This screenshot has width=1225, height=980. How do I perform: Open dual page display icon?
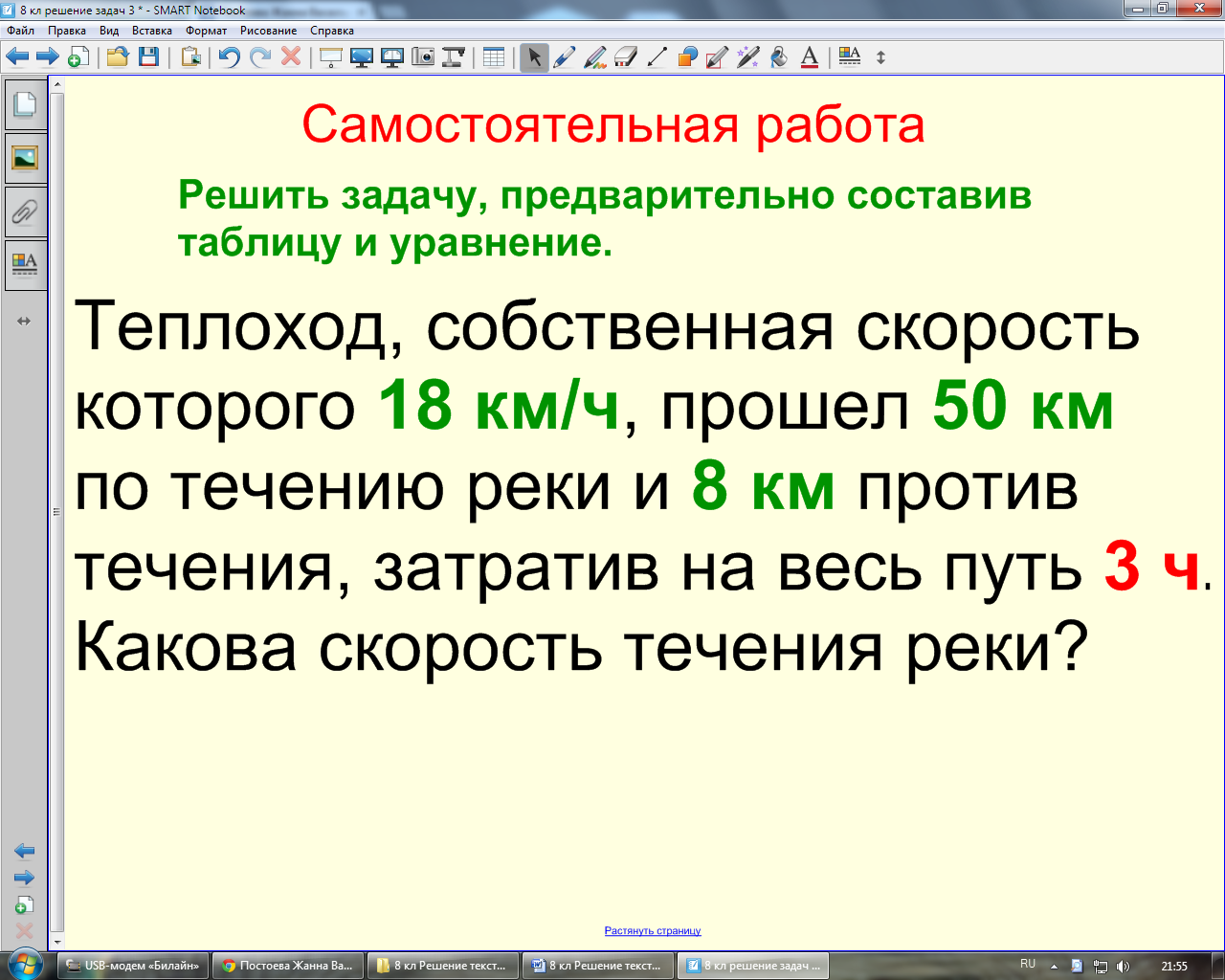coord(392,57)
